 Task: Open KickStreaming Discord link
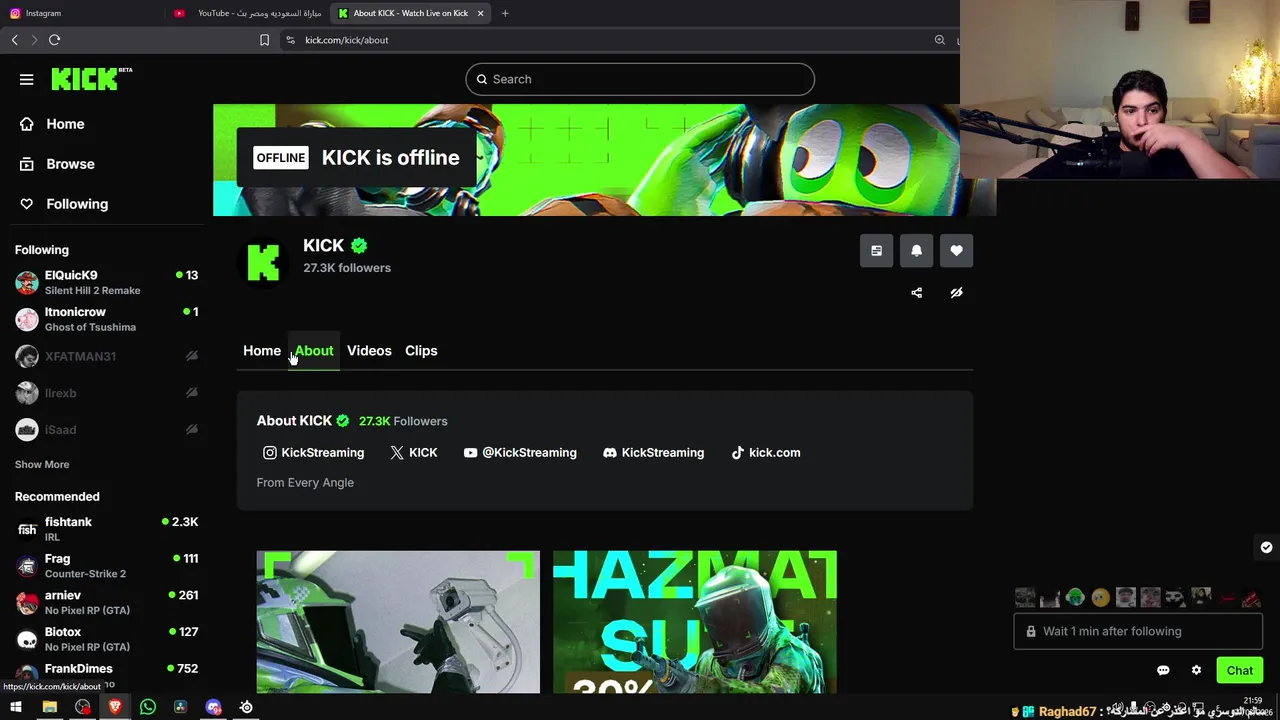coord(654,453)
